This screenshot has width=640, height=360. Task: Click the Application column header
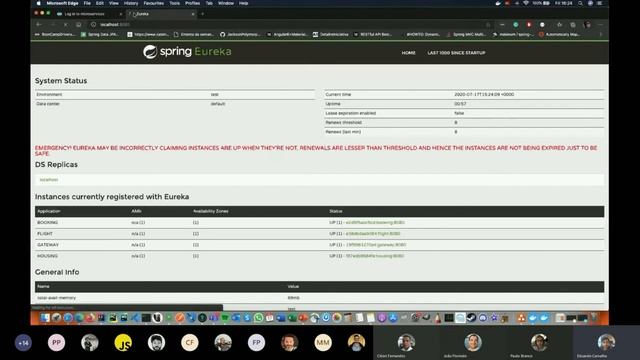tap(49, 211)
